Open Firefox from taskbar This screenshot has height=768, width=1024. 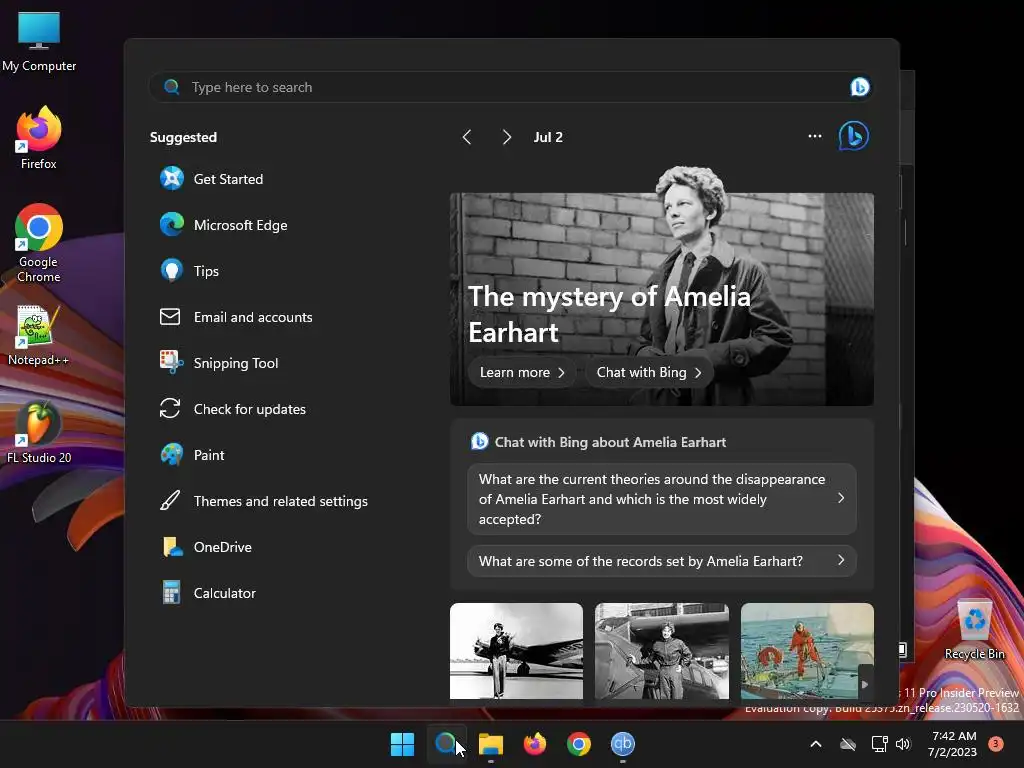pos(535,744)
